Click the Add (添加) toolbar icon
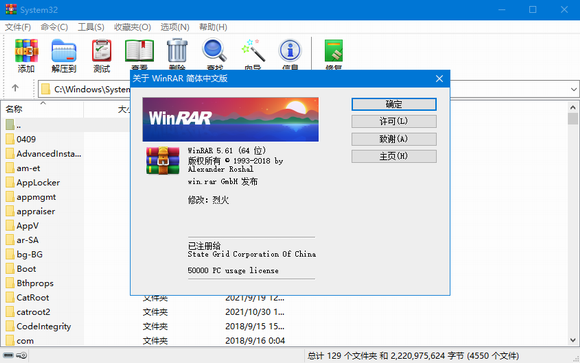 [x=26, y=51]
